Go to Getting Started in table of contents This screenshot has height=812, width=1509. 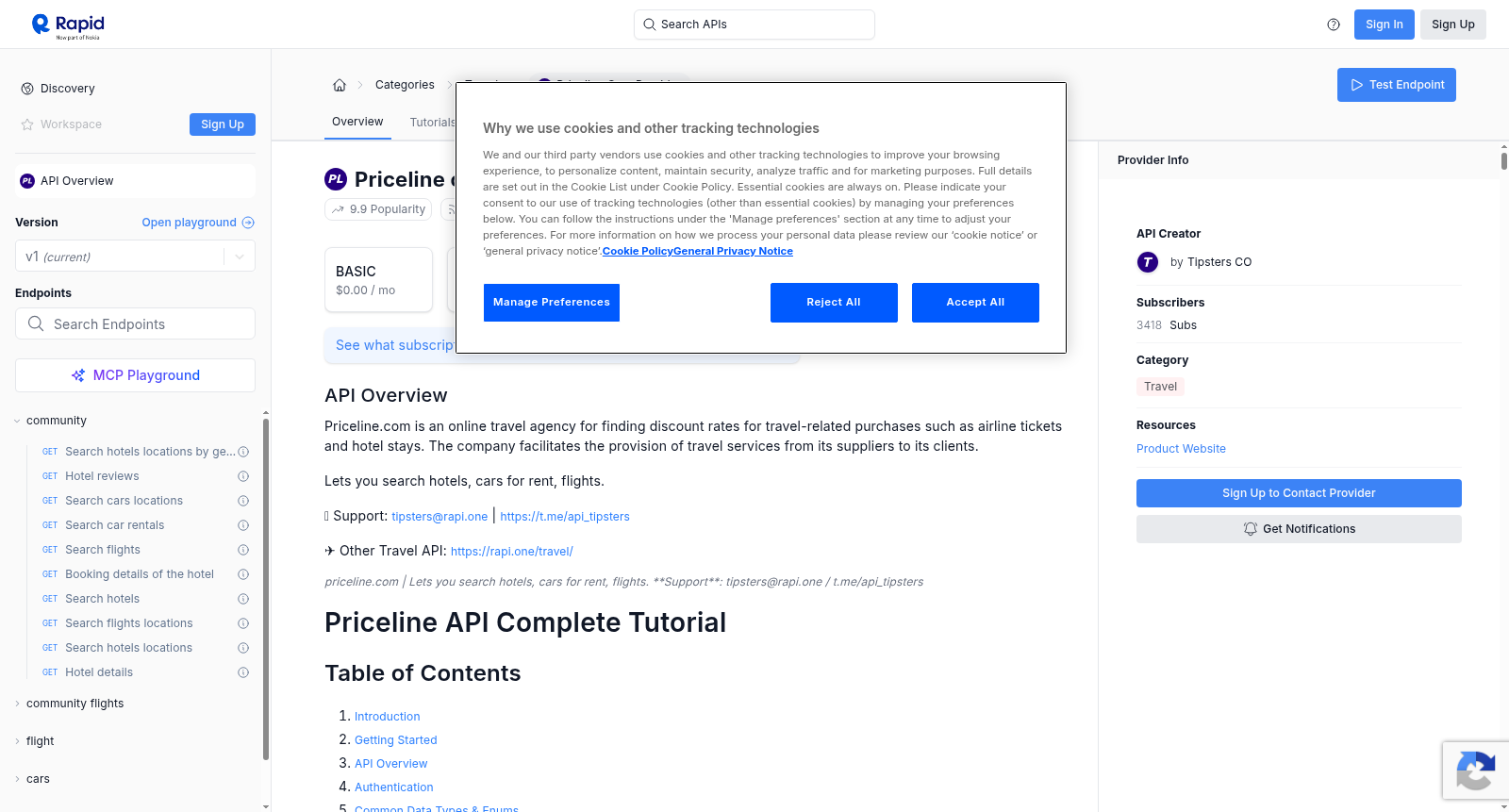coord(396,740)
